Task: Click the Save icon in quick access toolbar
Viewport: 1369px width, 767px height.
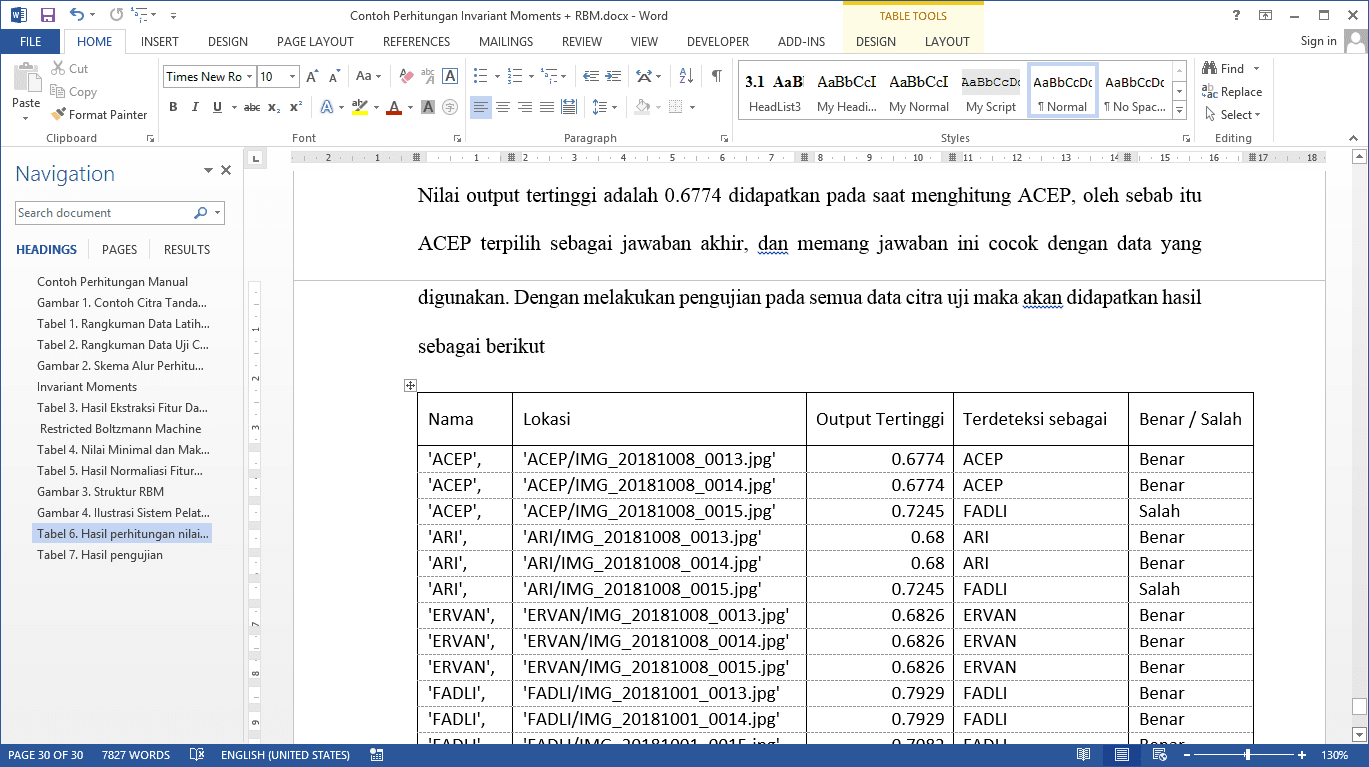Action: tap(47, 15)
